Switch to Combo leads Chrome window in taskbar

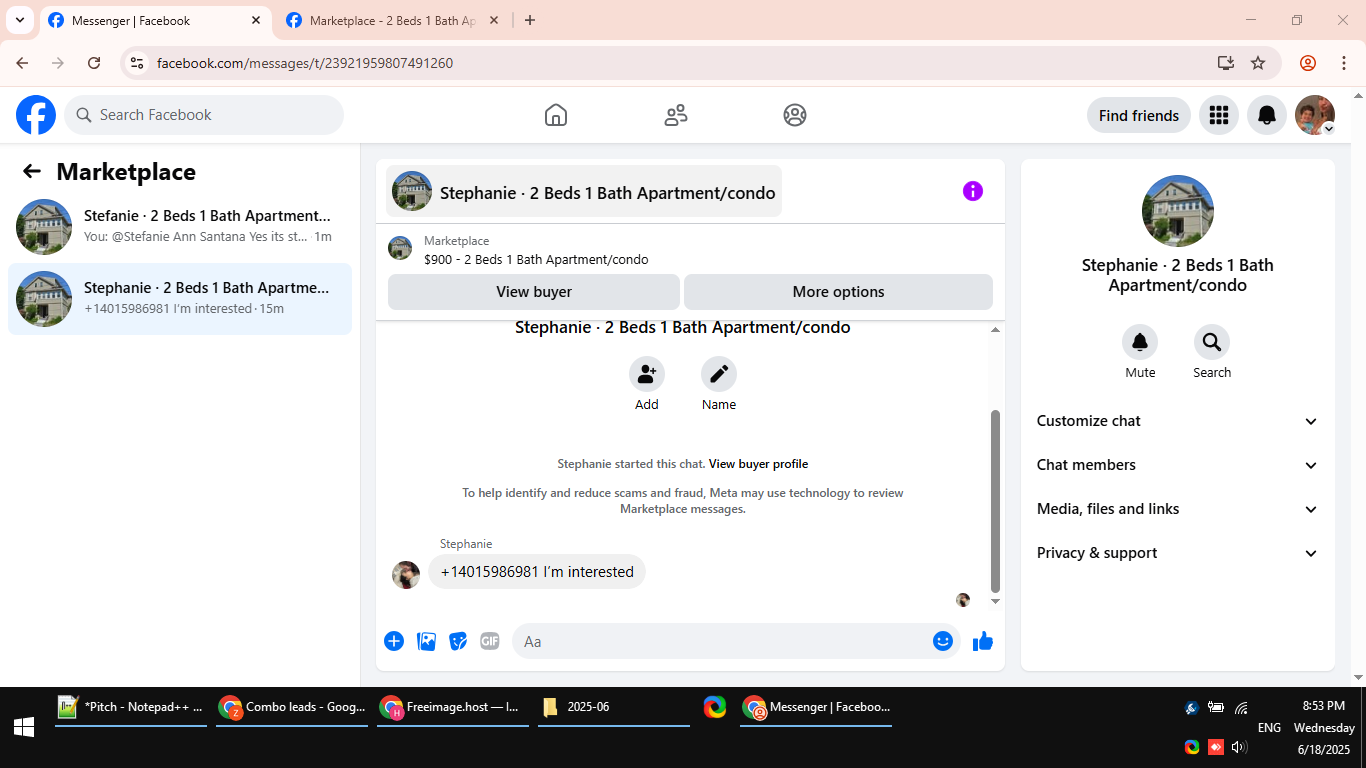coord(292,707)
